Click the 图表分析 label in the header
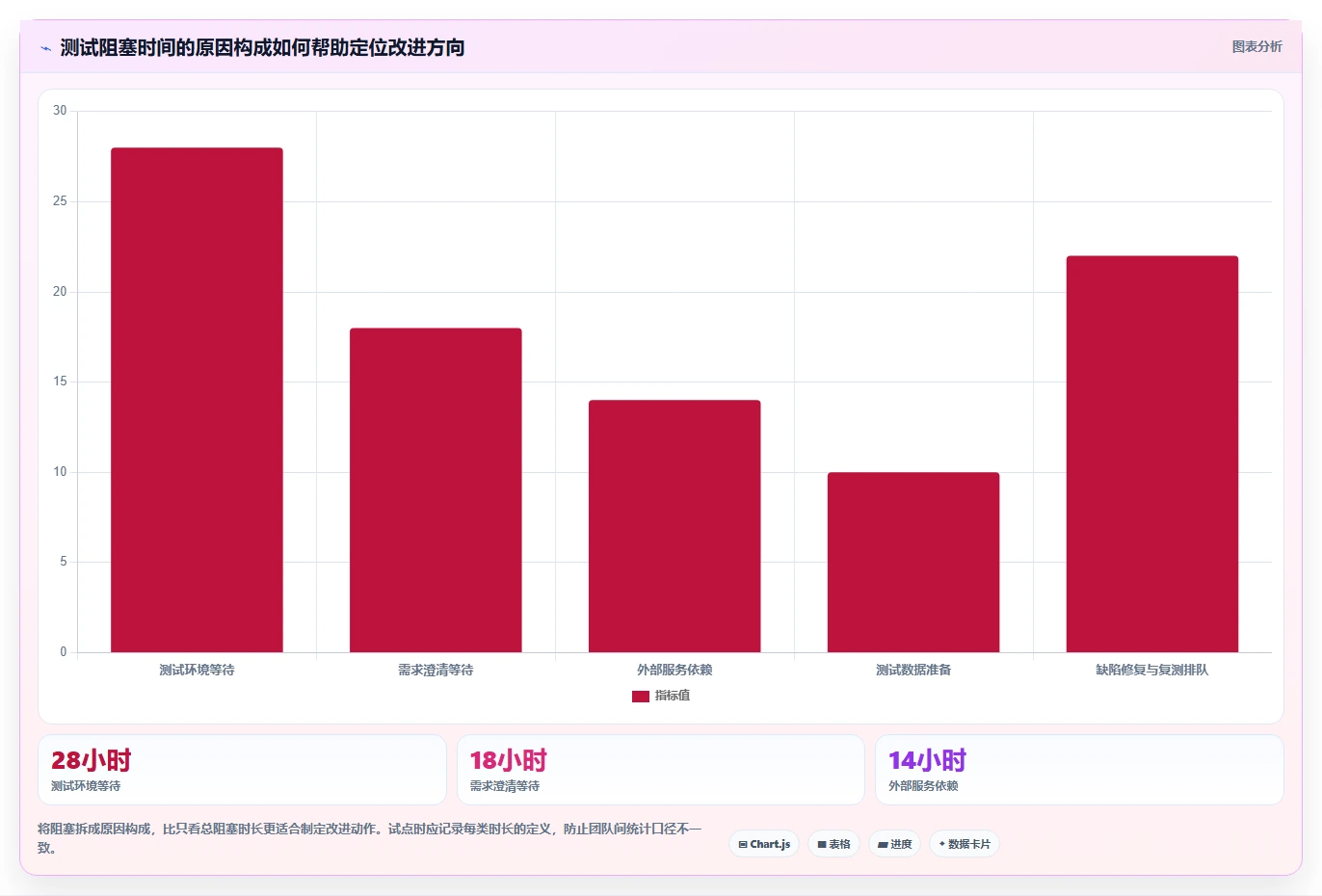This screenshot has height=896, width=1322. click(x=1256, y=46)
